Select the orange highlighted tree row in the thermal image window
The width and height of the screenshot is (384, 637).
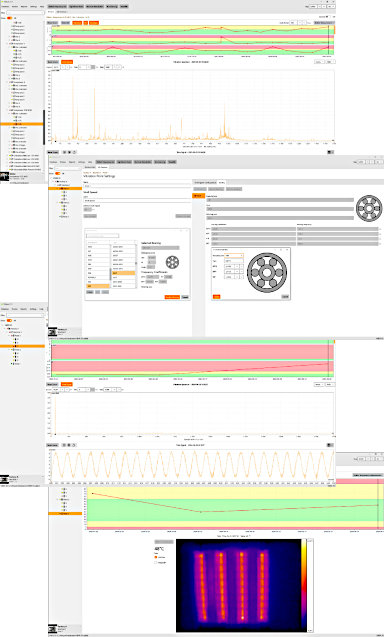click(x=65, y=514)
